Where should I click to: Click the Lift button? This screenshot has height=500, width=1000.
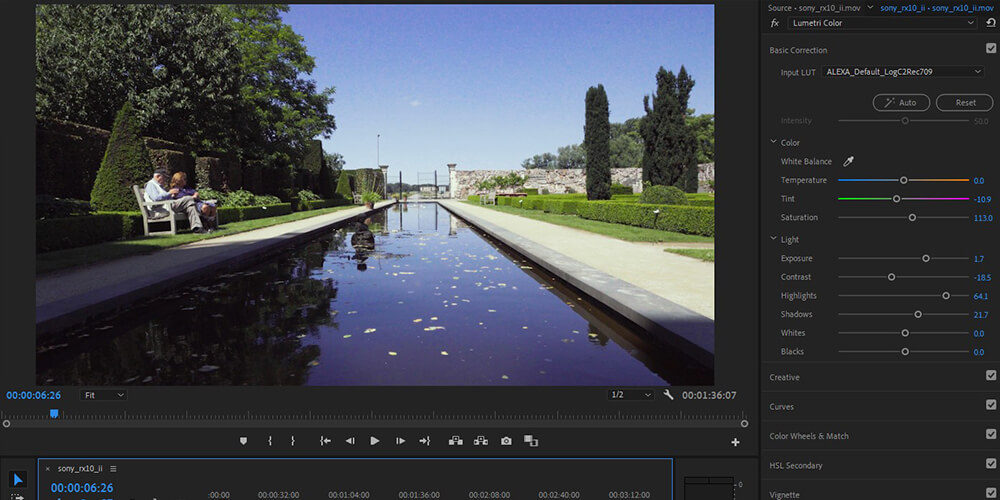coord(455,441)
